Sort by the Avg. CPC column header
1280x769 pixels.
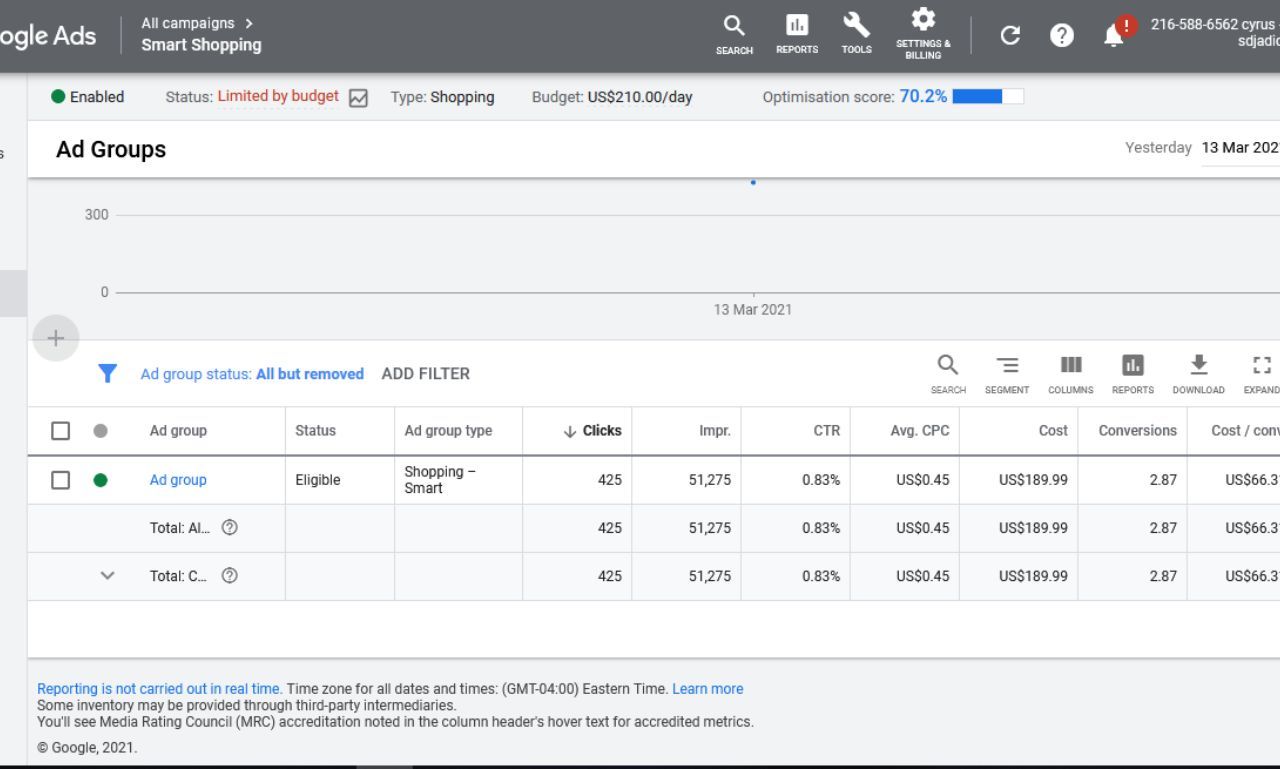pos(919,431)
